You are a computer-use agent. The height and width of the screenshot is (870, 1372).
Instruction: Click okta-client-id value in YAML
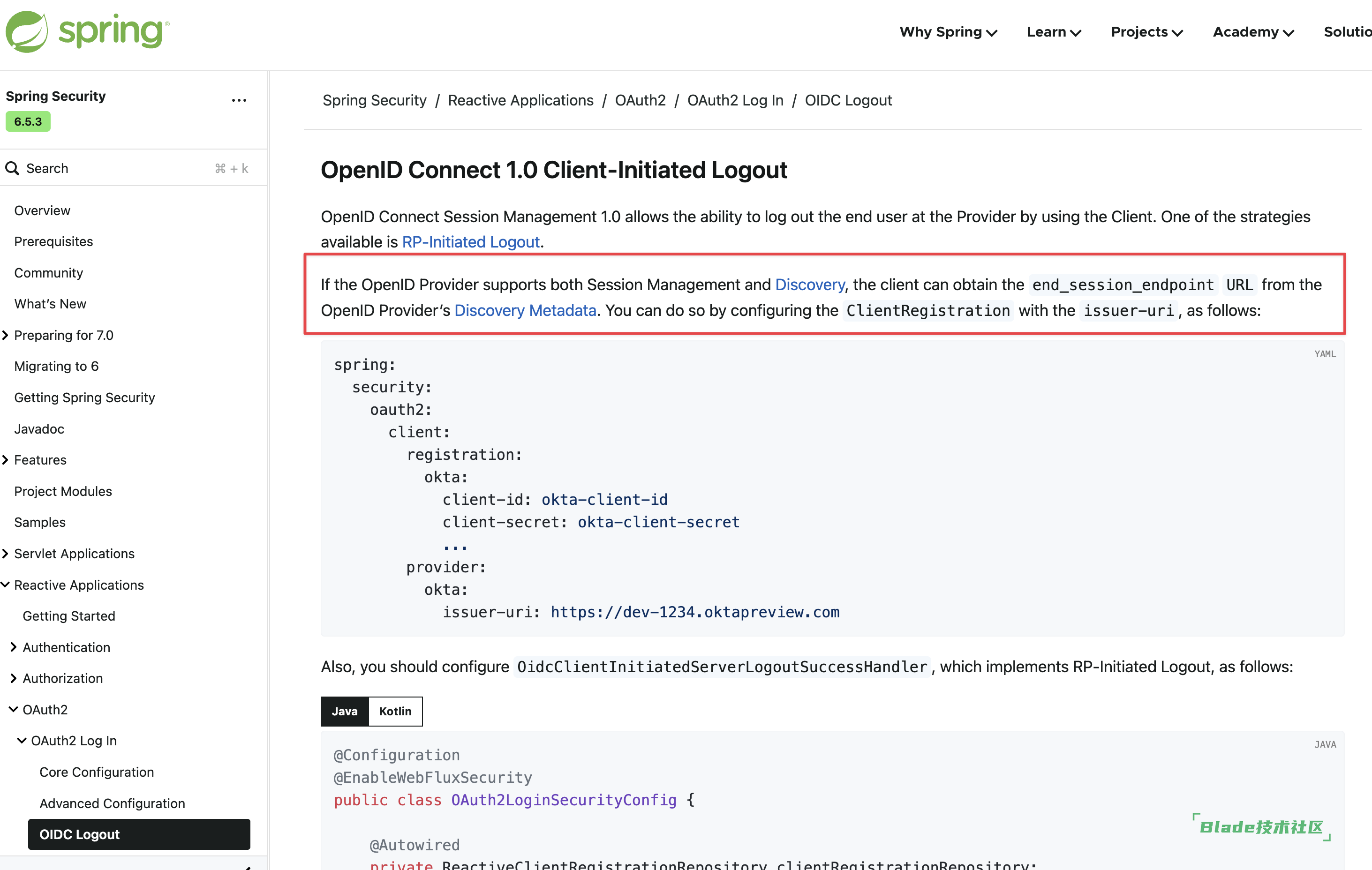pos(604,500)
